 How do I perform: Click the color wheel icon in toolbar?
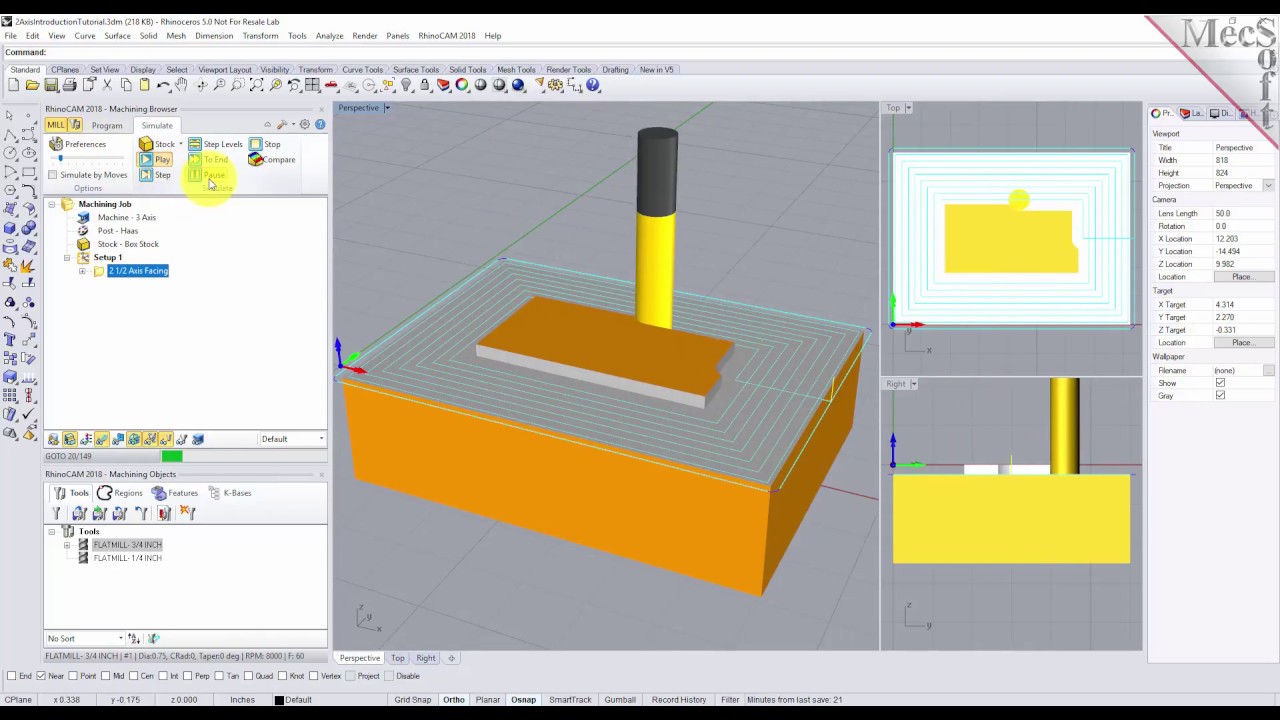pyautogui.click(x=462, y=86)
